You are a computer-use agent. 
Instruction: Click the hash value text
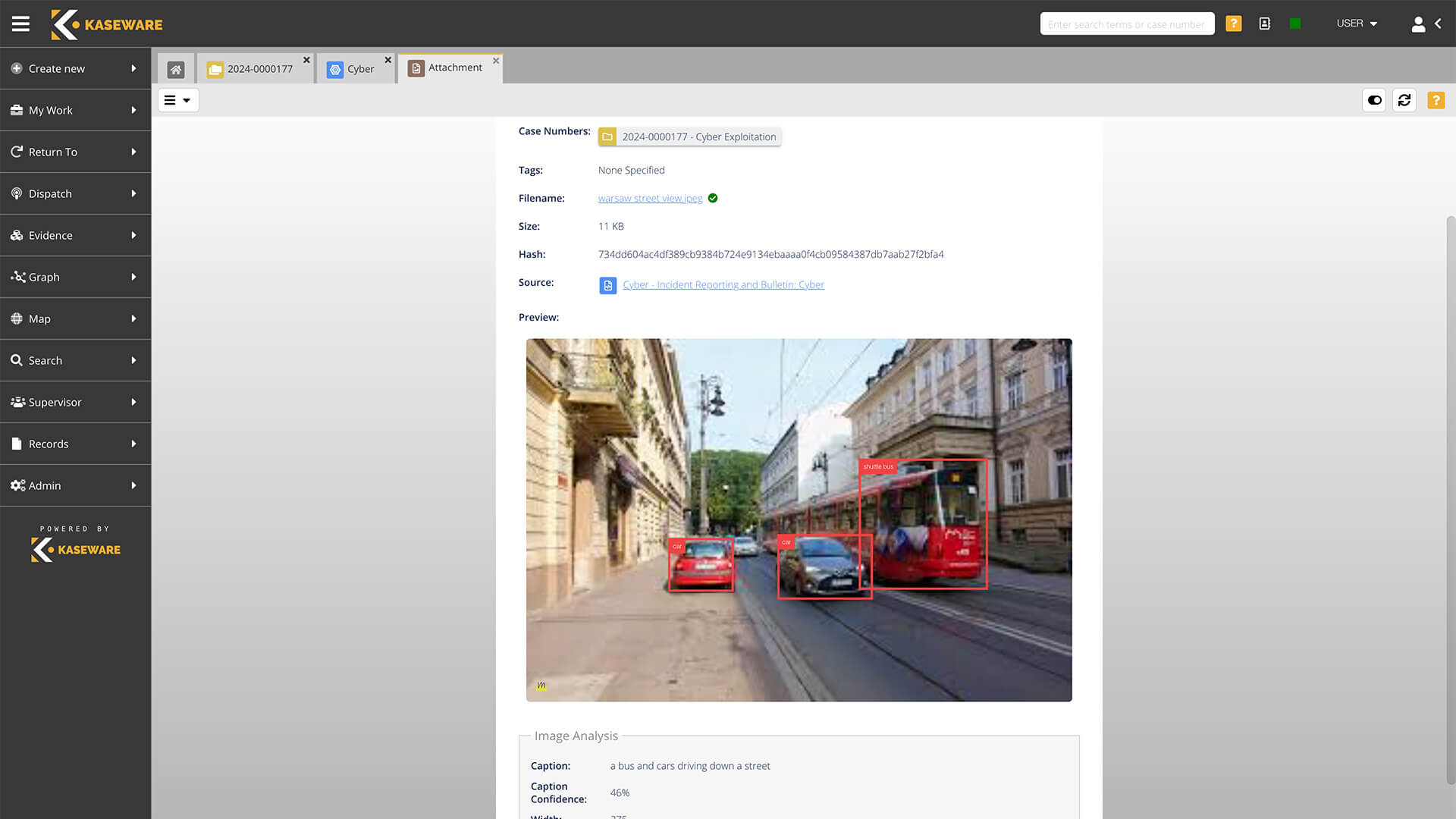tap(770, 254)
